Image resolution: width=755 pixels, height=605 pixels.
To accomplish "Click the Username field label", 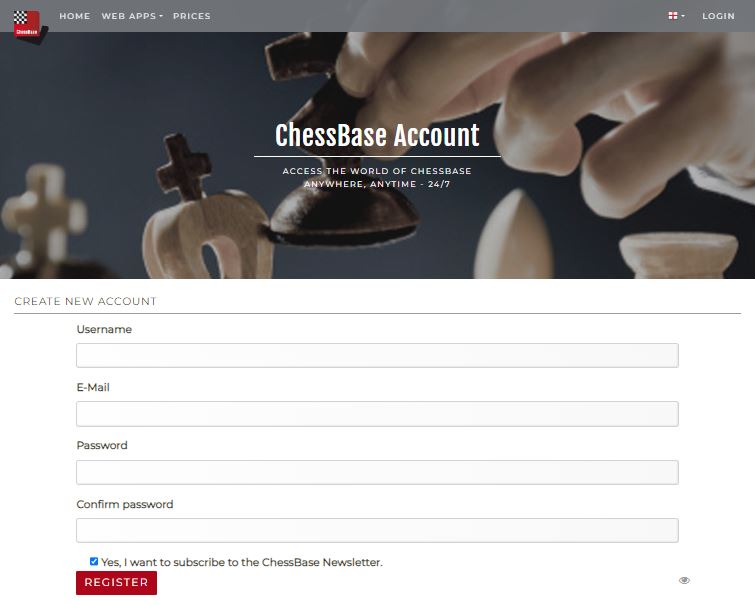I will [x=104, y=329].
